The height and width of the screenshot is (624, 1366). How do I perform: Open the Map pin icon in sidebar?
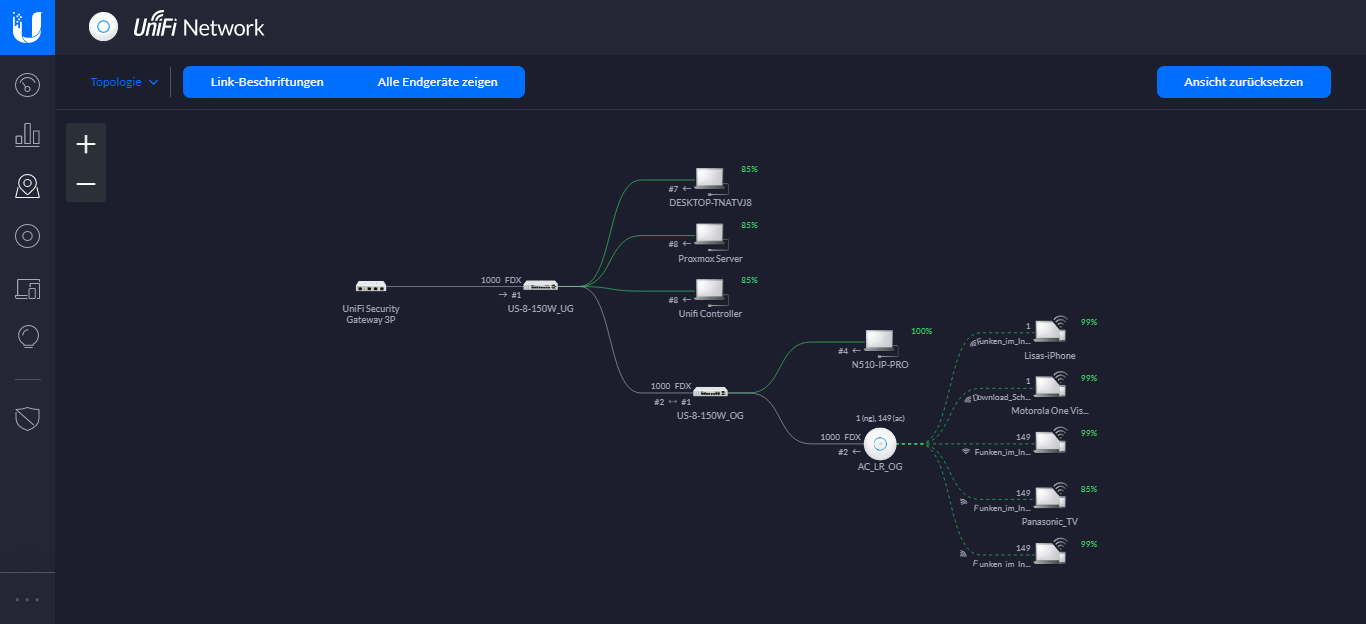tap(27, 186)
